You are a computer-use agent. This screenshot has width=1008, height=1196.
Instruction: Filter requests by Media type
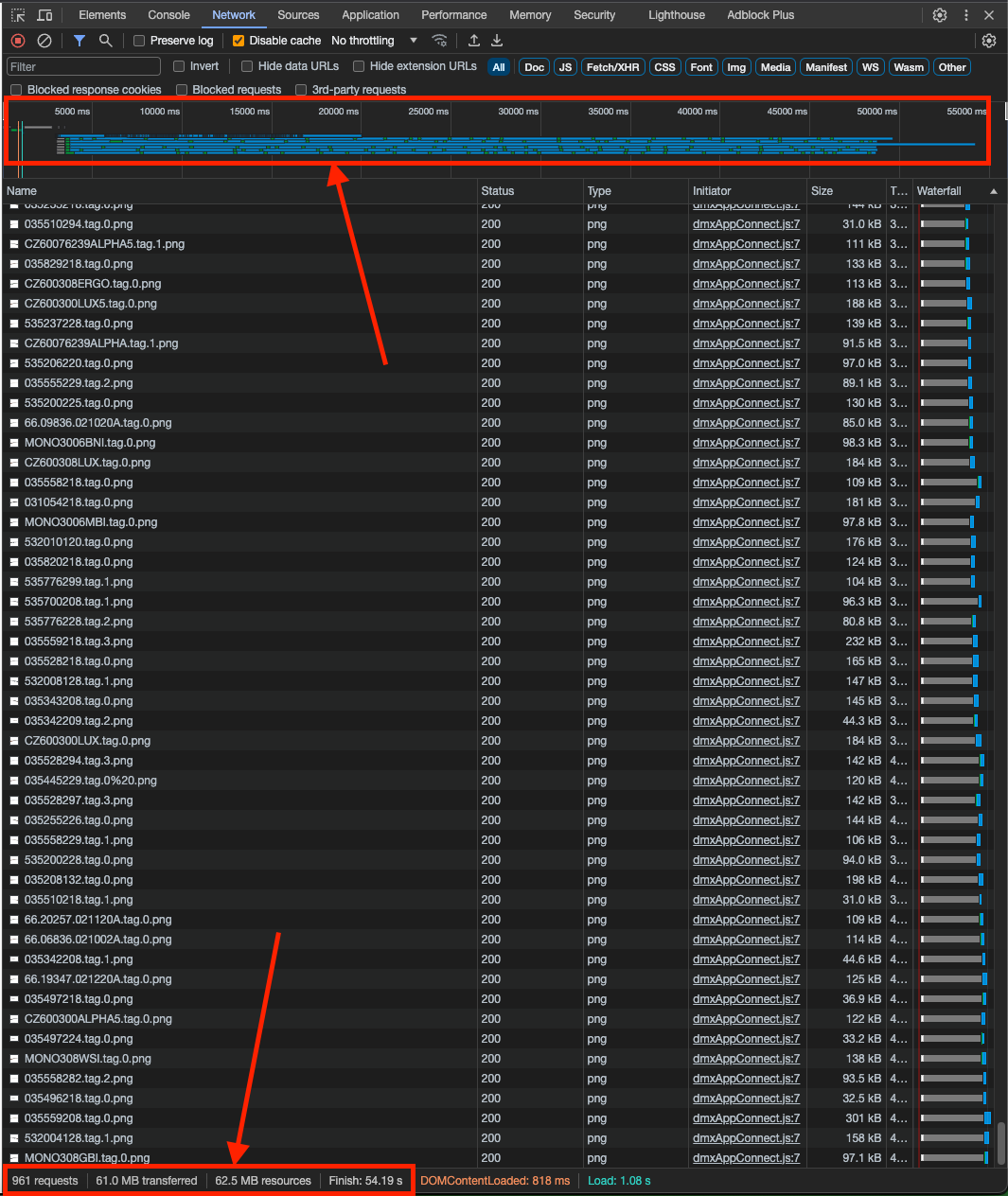click(x=775, y=67)
